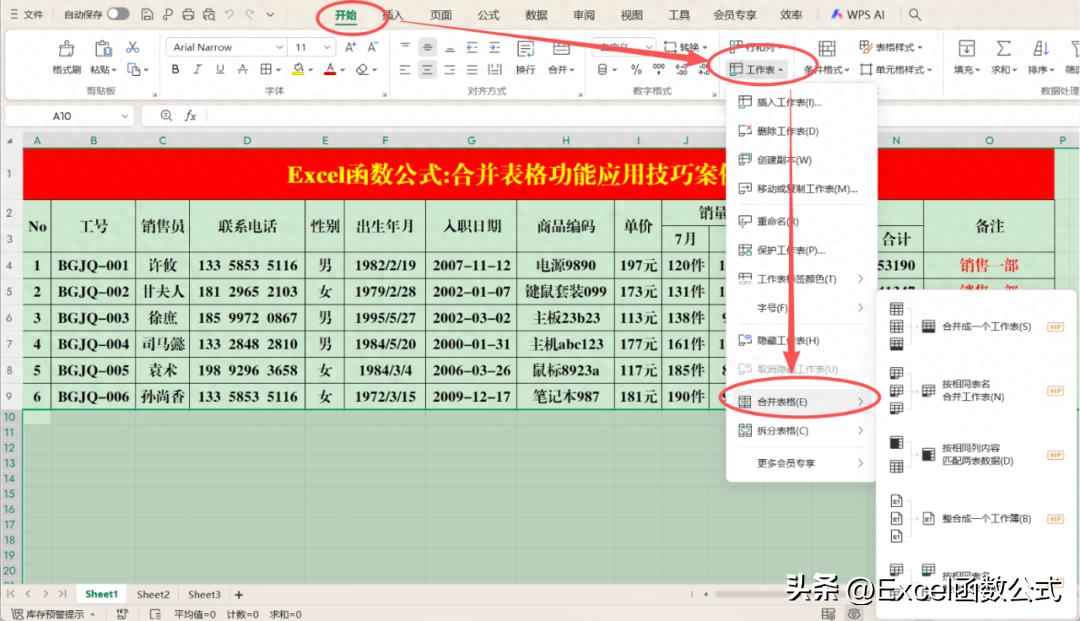
Task: Toggle bold formatting B
Action: pyautogui.click(x=176, y=70)
